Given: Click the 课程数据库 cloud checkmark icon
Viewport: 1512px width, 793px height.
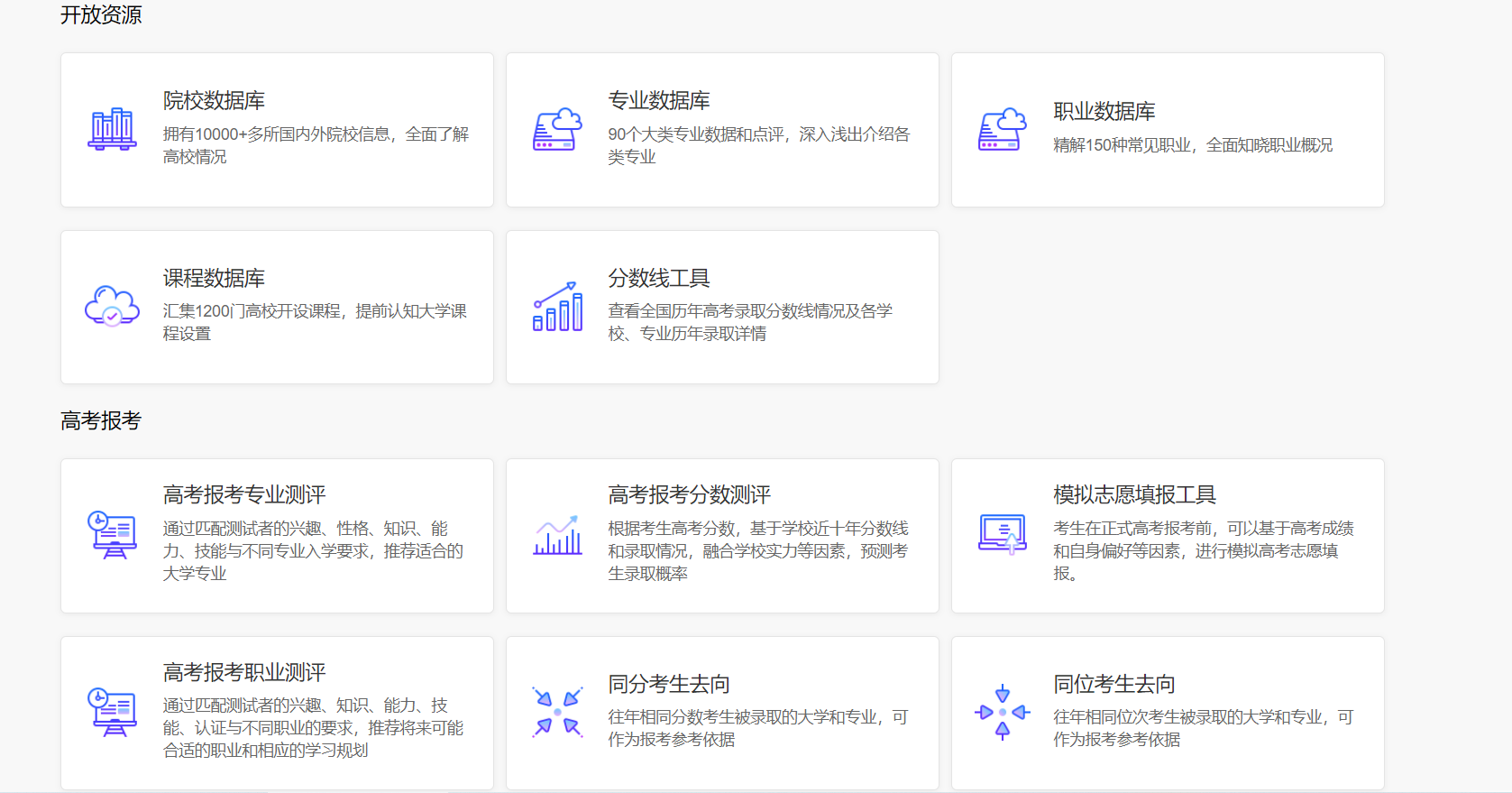Looking at the screenshot, I should point(112,306).
